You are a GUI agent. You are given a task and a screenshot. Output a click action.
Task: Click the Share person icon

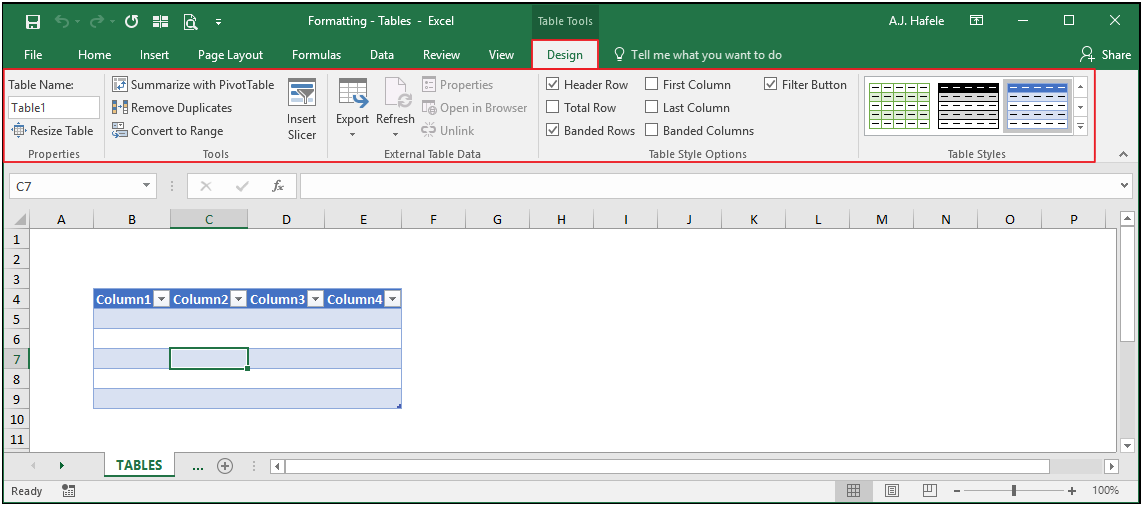[1087, 55]
